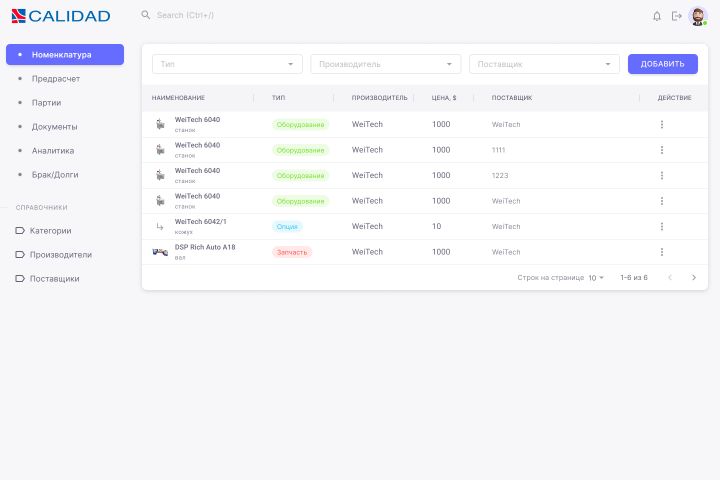The image size is (720, 480).
Task: Open Брак/Долги section
Action: coord(65,175)
